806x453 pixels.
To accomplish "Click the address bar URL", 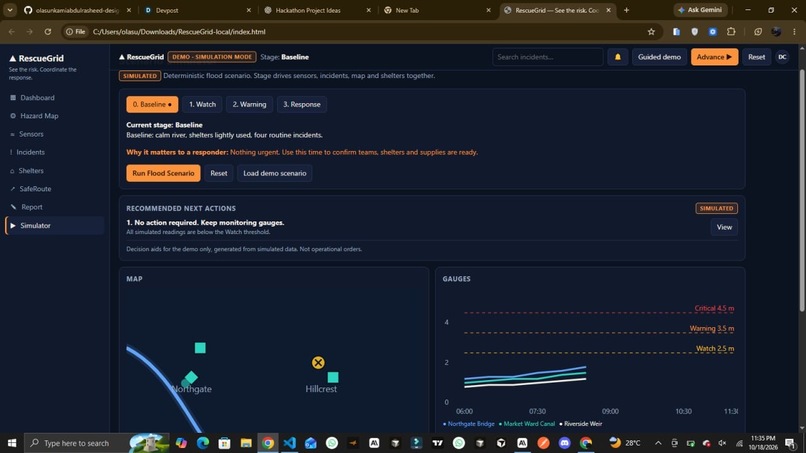I will point(179,32).
